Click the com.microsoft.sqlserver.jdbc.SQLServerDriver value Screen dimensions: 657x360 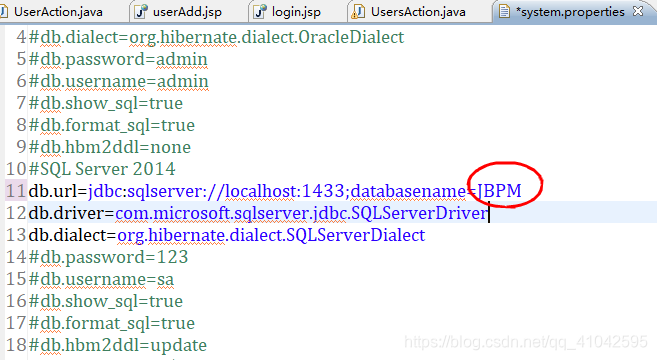[302, 213]
